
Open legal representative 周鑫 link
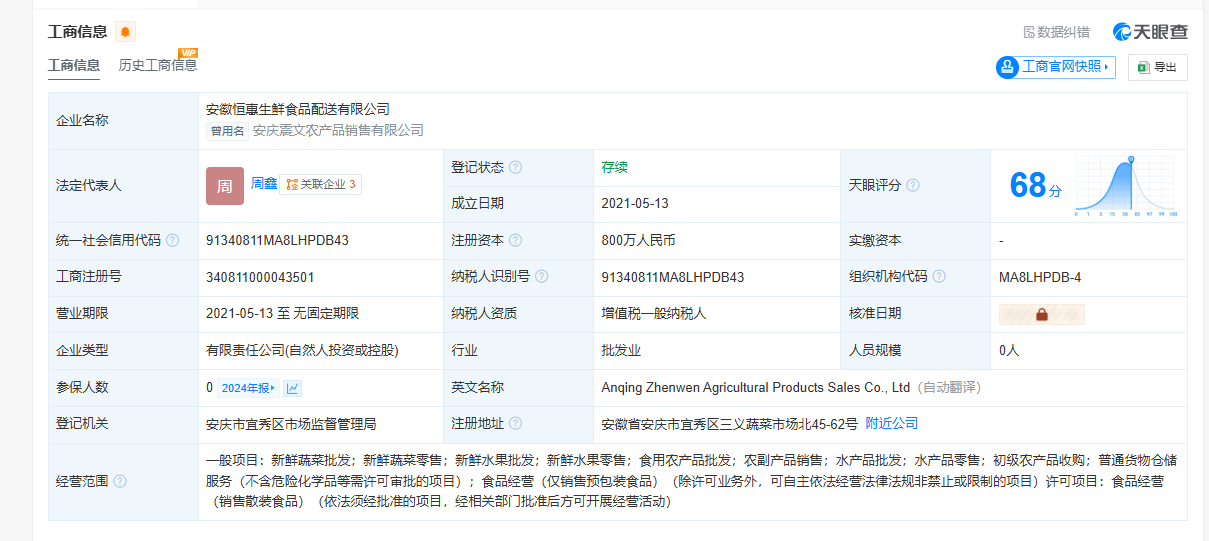264,184
